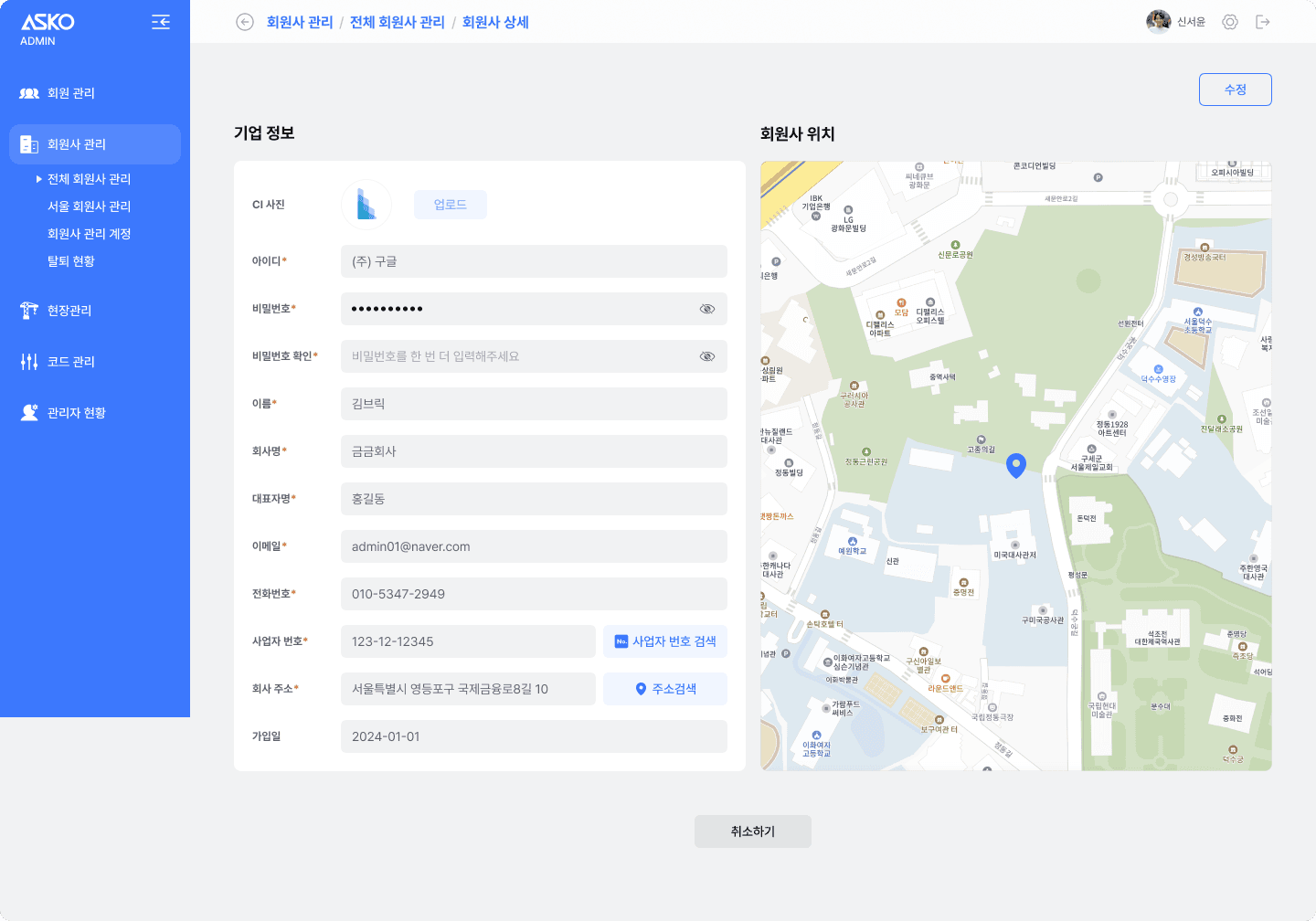Click the 회원사 상세 breadcrumb
The height and width of the screenshot is (921, 1316).
495,22
